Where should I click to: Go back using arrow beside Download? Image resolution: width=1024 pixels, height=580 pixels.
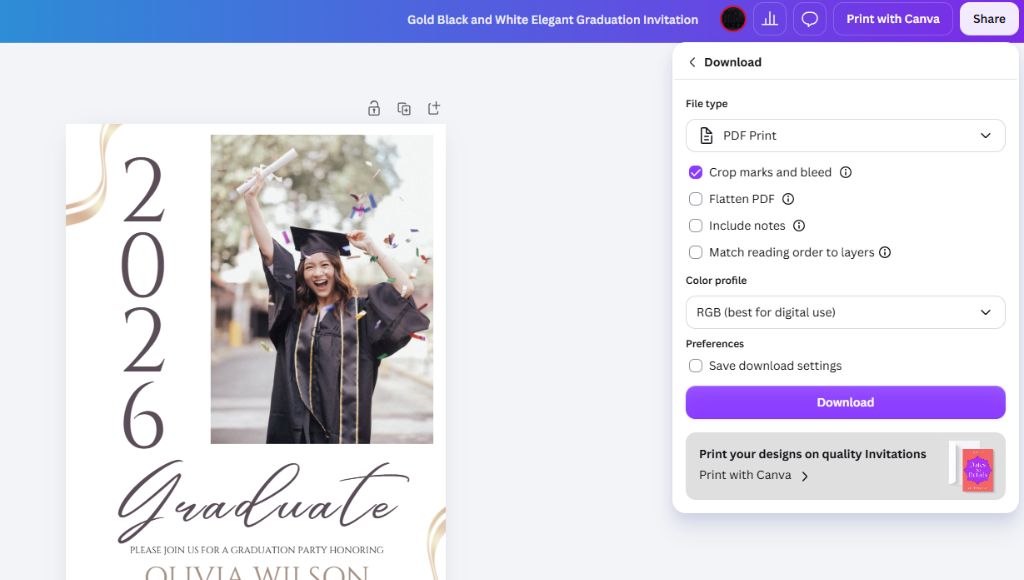point(692,62)
